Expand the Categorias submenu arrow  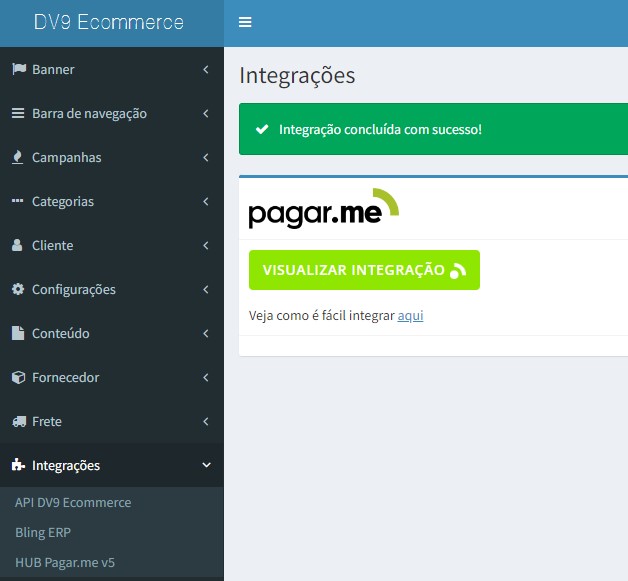(205, 201)
